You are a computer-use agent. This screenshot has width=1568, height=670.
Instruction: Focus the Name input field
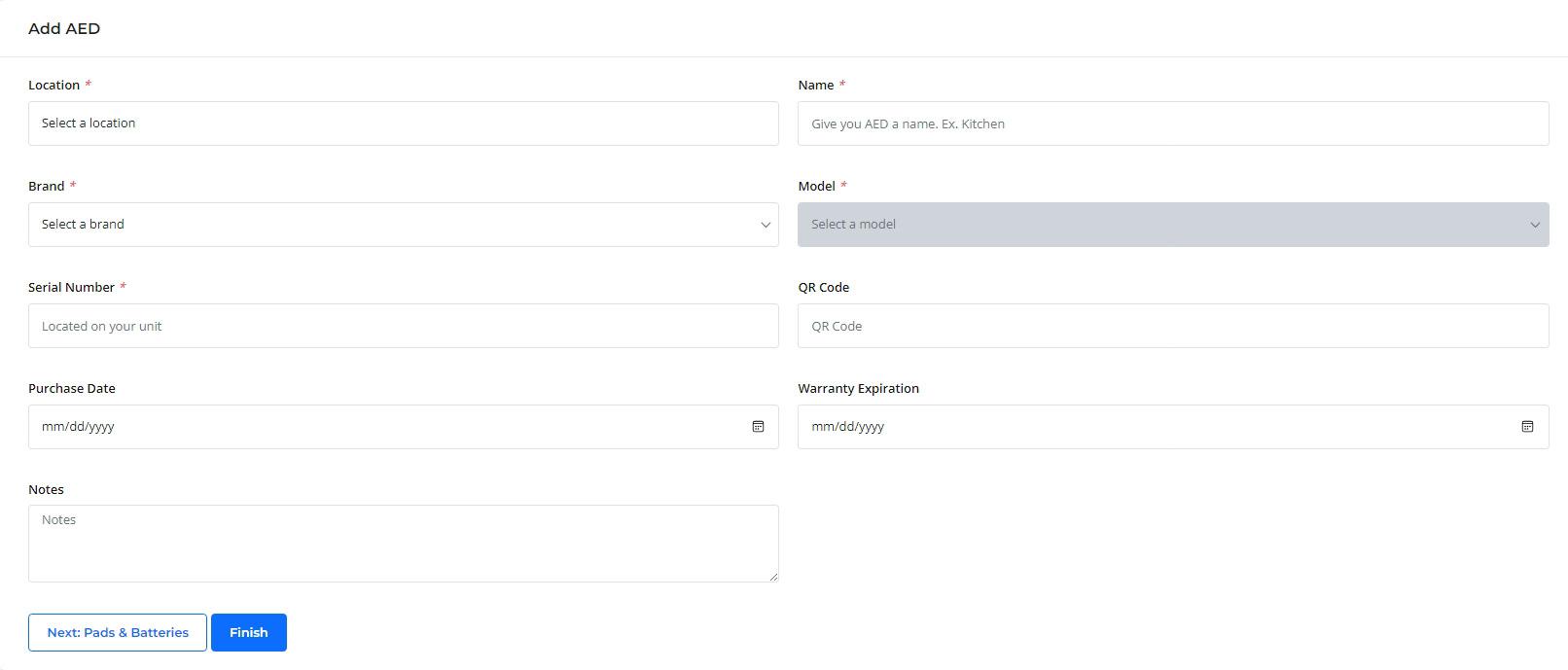(x=1173, y=123)
